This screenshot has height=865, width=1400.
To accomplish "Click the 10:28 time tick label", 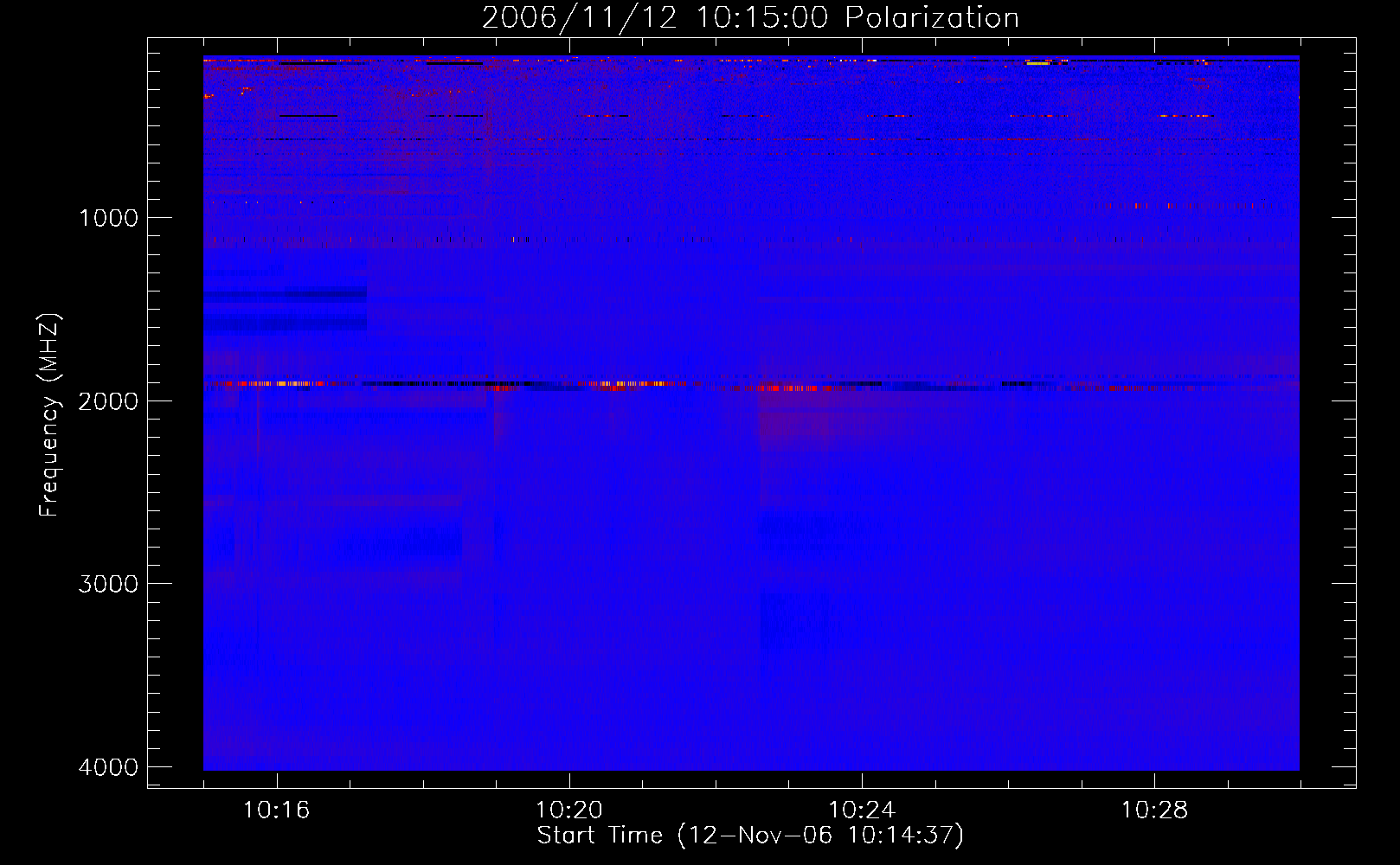I will click(1154, 811).
